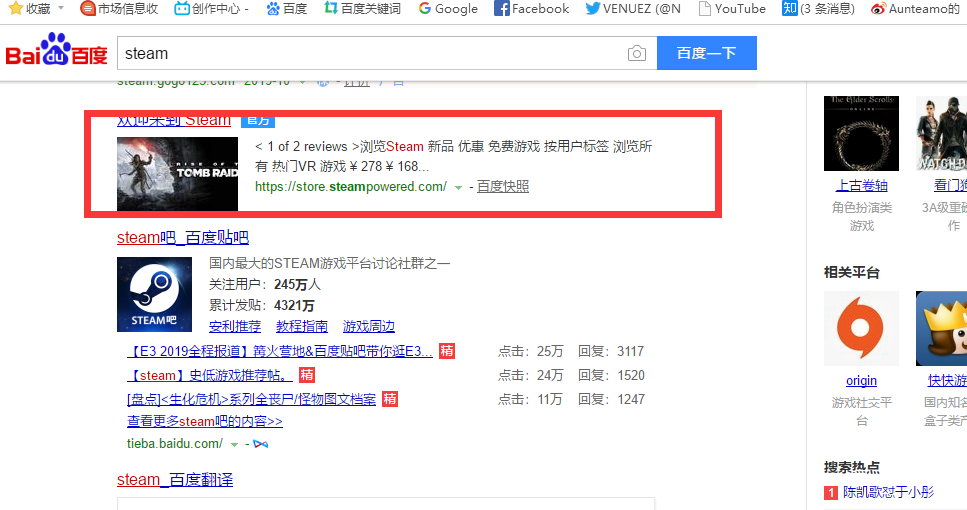The image size is (967, 510).
Task: Open the Weibo Aunteamo bookmark
Action: [x=915, y=9]
